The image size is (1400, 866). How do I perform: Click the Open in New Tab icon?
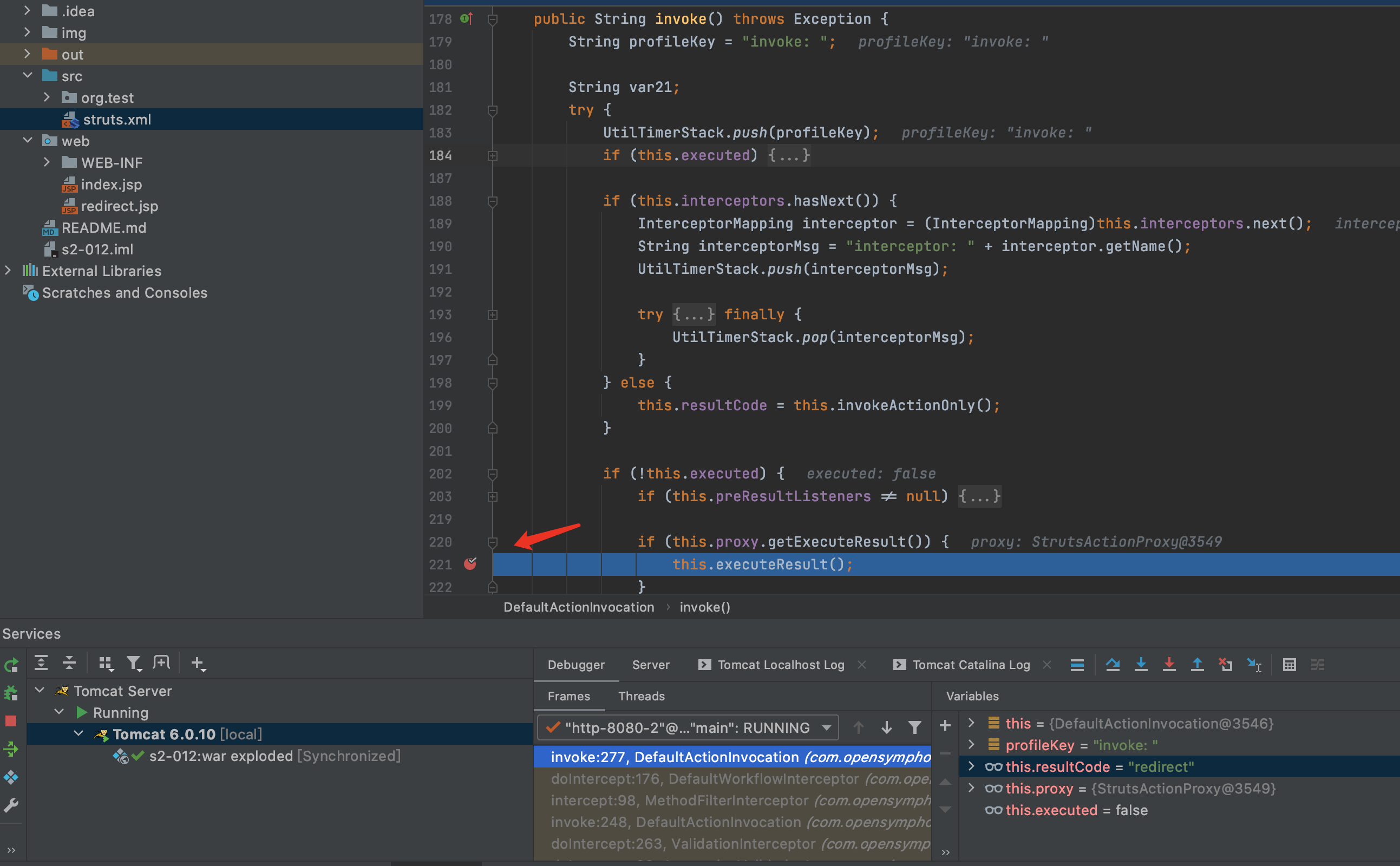pyautogui.click(x=161, y=663)
